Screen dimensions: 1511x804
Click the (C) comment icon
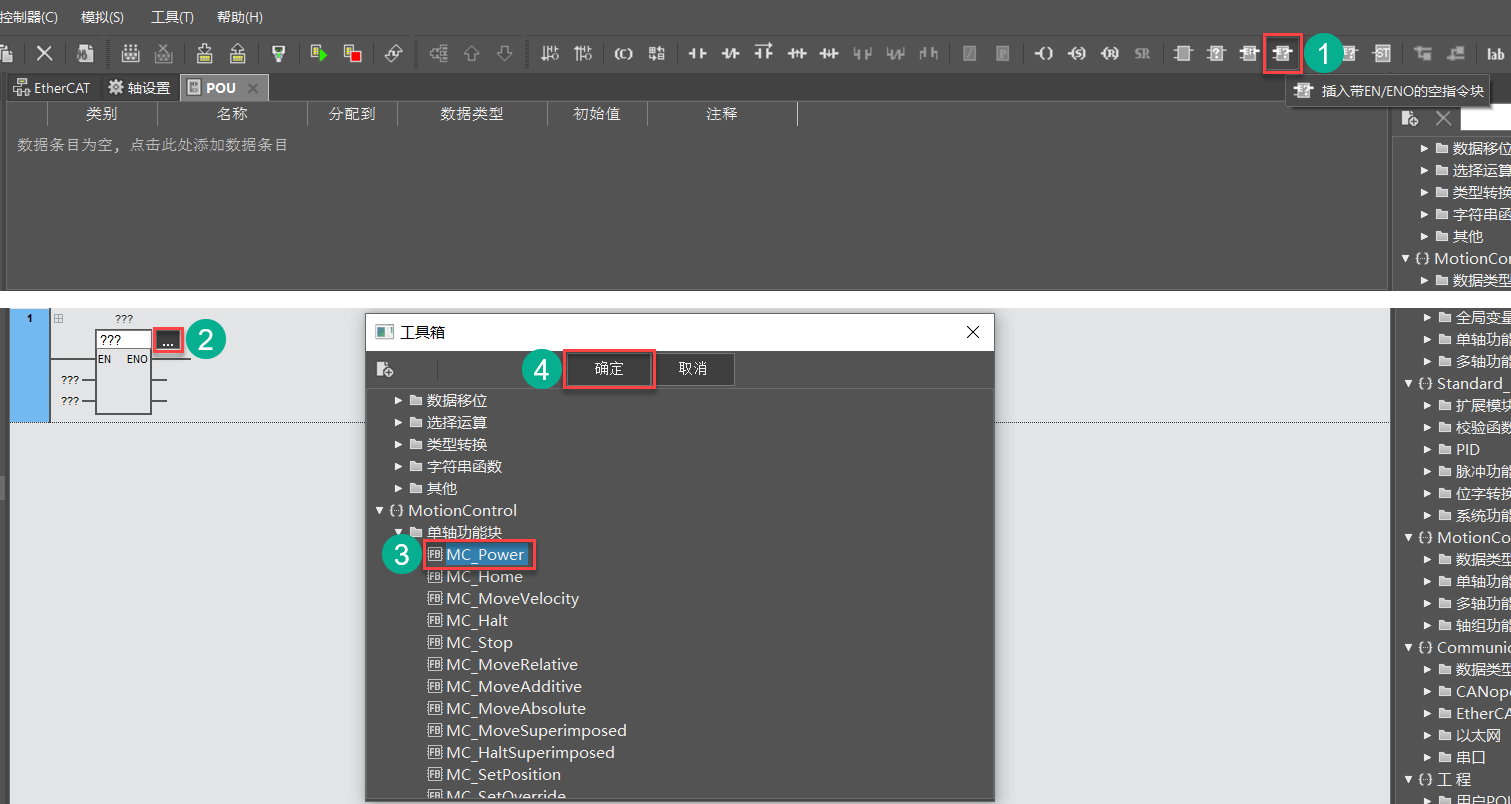point(623,54)
